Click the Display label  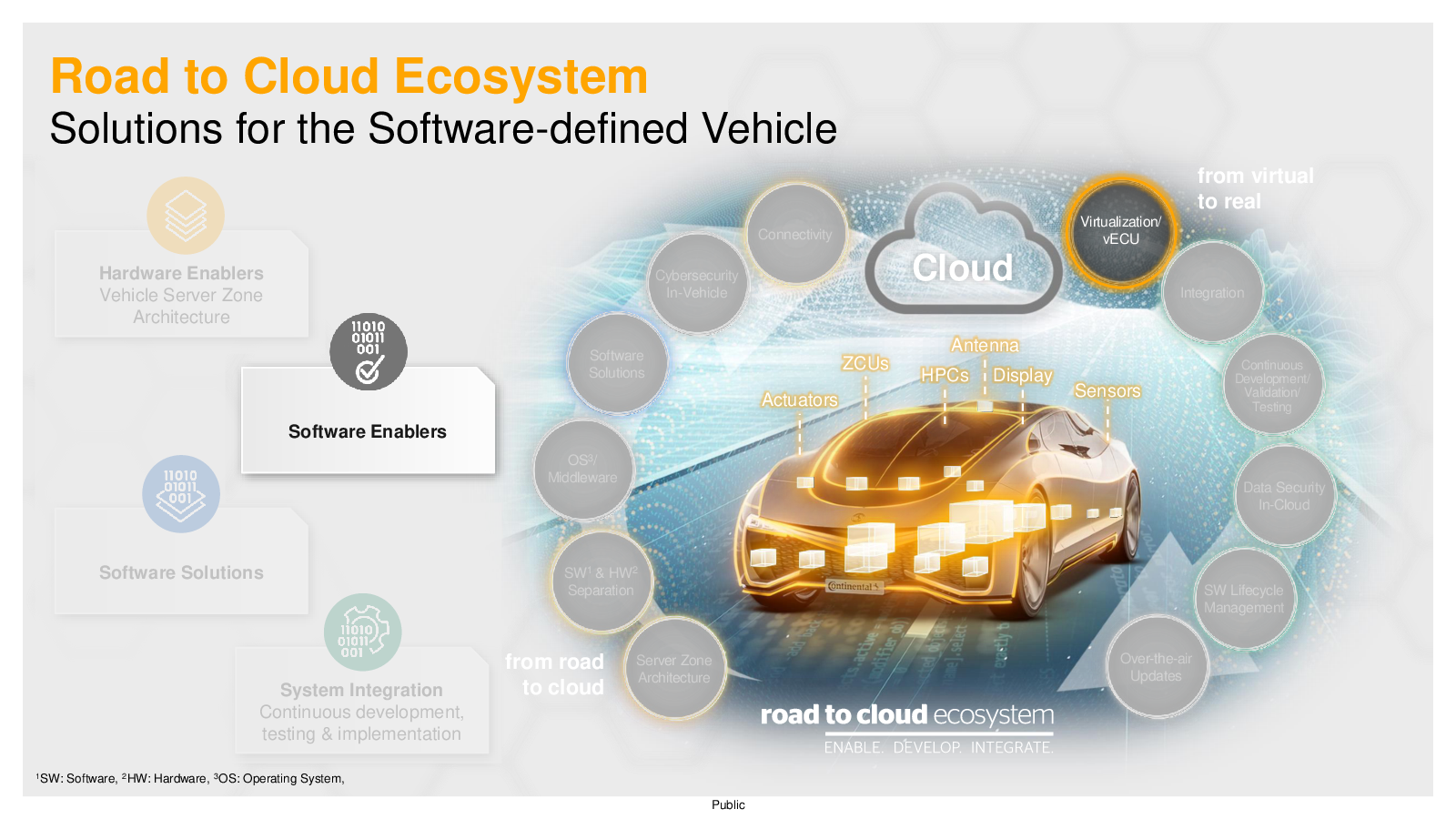tap(1023, 375)
